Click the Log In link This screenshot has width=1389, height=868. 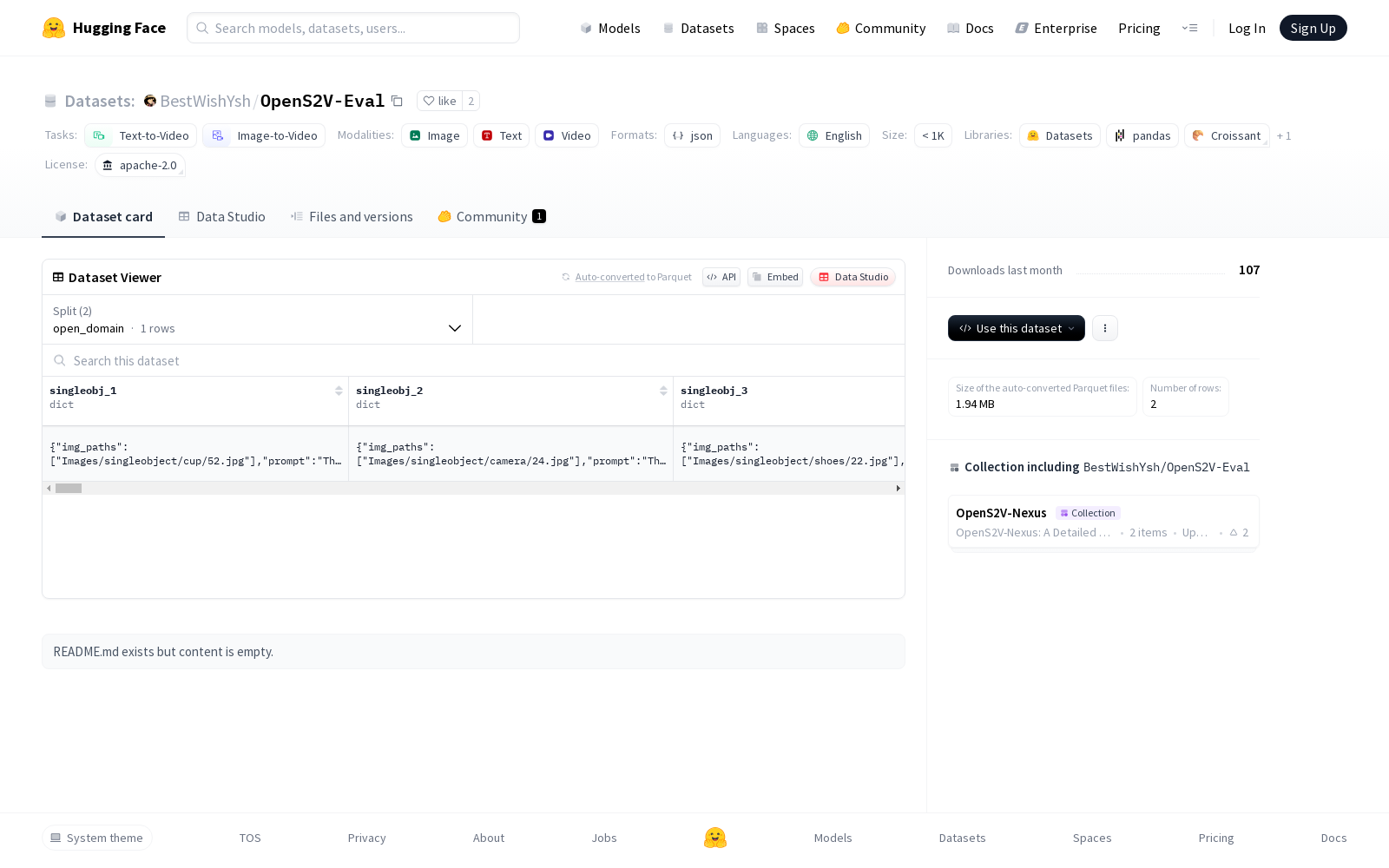pos(1247,28)
